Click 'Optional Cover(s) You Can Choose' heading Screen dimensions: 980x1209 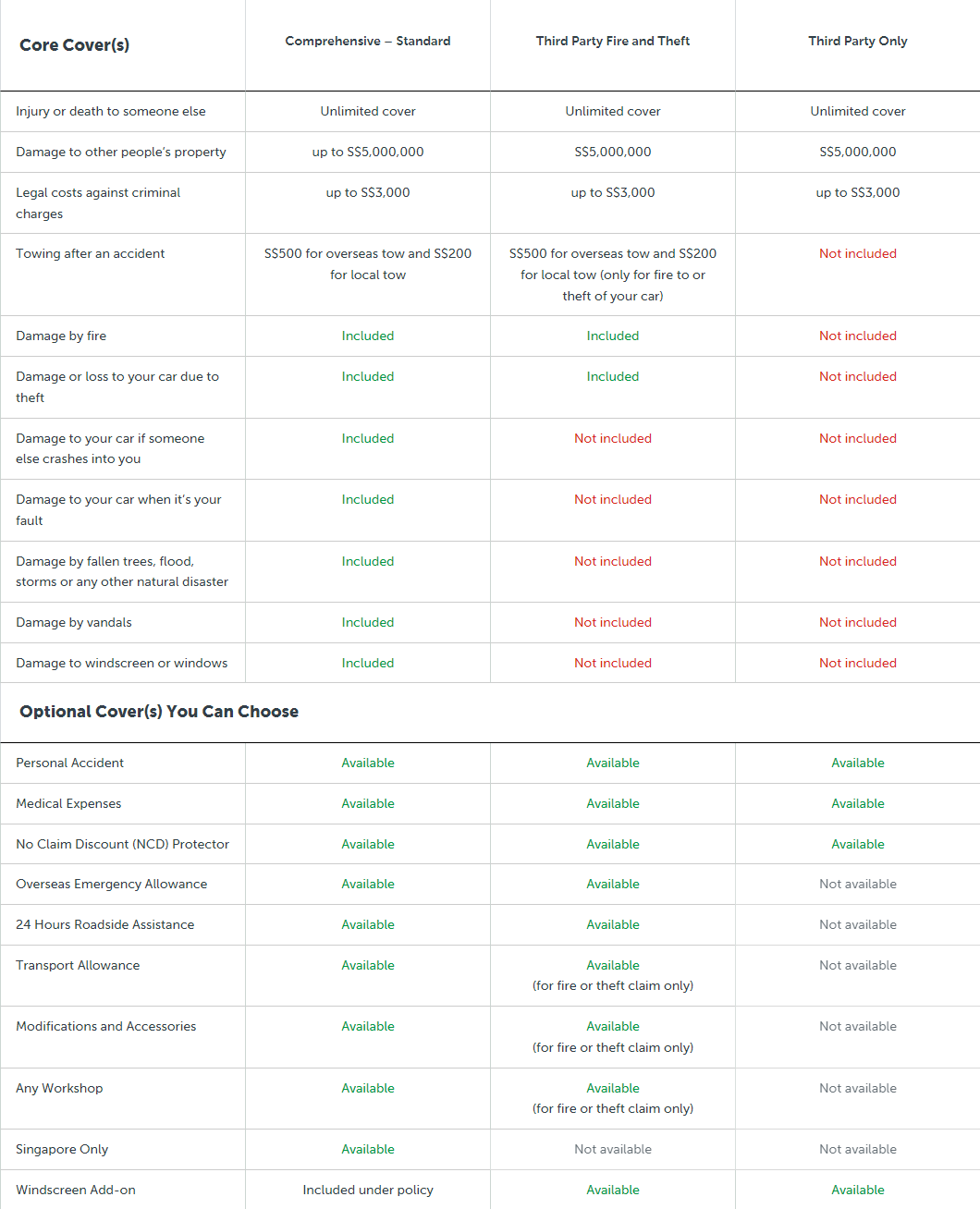tap(159, 712)
